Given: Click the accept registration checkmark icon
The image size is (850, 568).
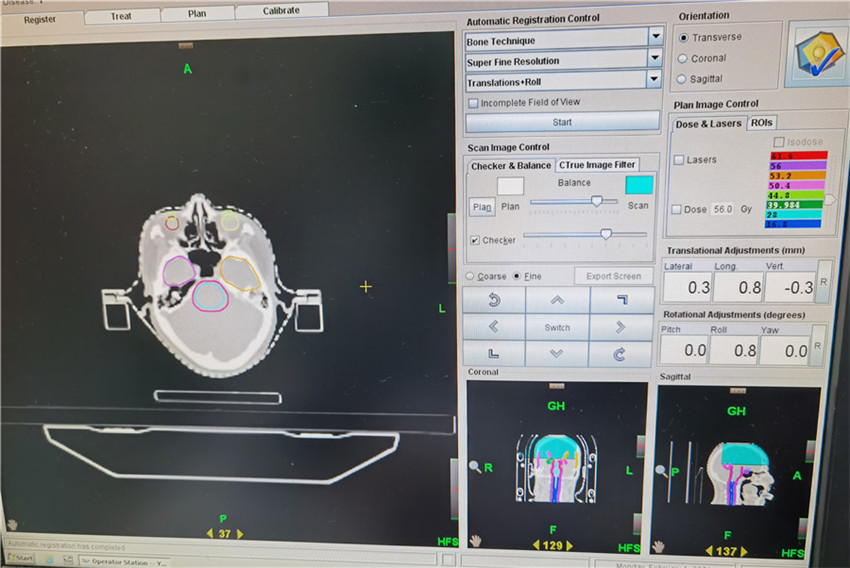Looking at the screenshot, I should click(818, 53).
